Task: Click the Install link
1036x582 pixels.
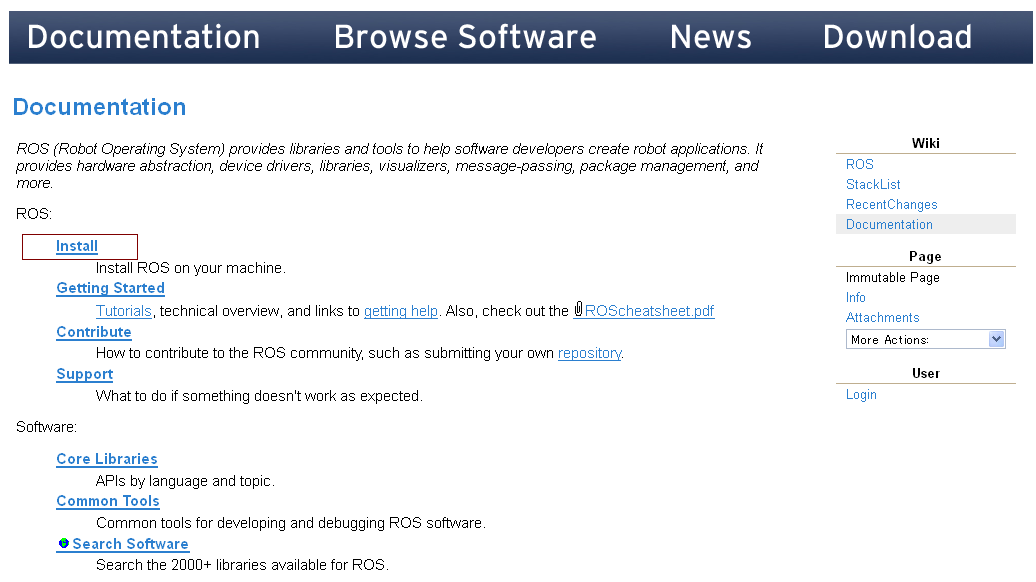Action: pyautogui.click(x=77, y=246)
